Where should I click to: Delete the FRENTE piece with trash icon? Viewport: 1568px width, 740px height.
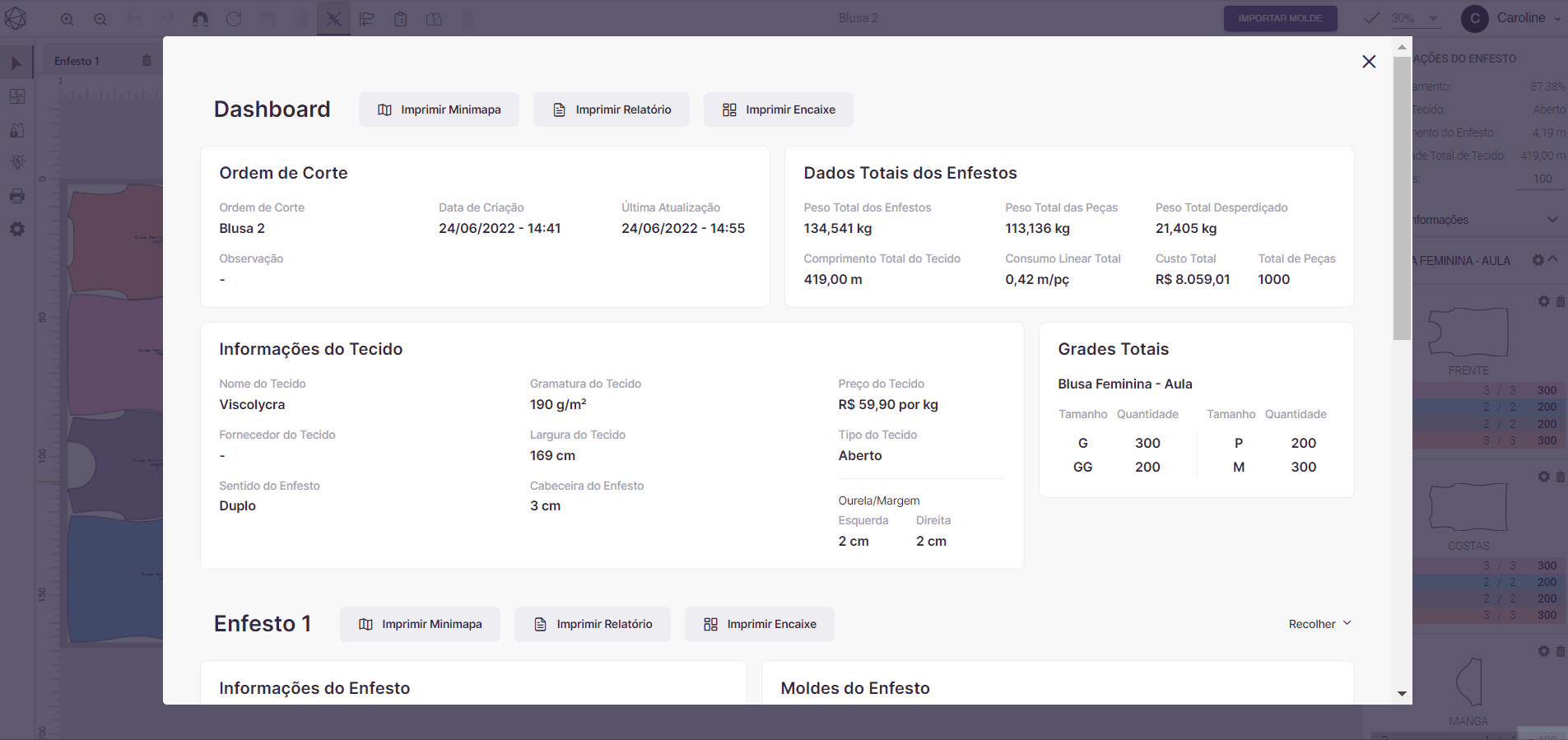(x=1561, y=301)
